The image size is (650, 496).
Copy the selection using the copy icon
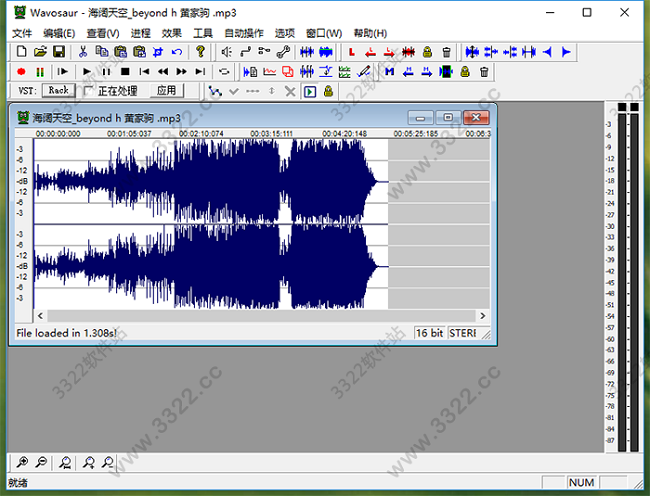click(x=102, y=52)
